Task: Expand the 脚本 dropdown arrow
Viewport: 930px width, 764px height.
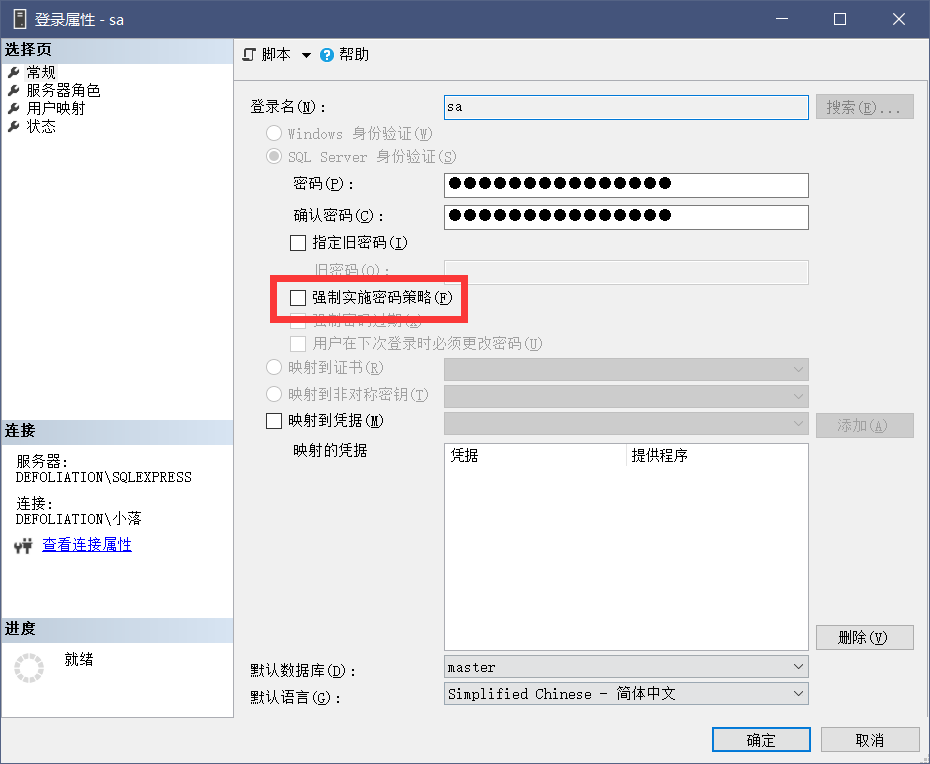Action: (x=306, y=55)
